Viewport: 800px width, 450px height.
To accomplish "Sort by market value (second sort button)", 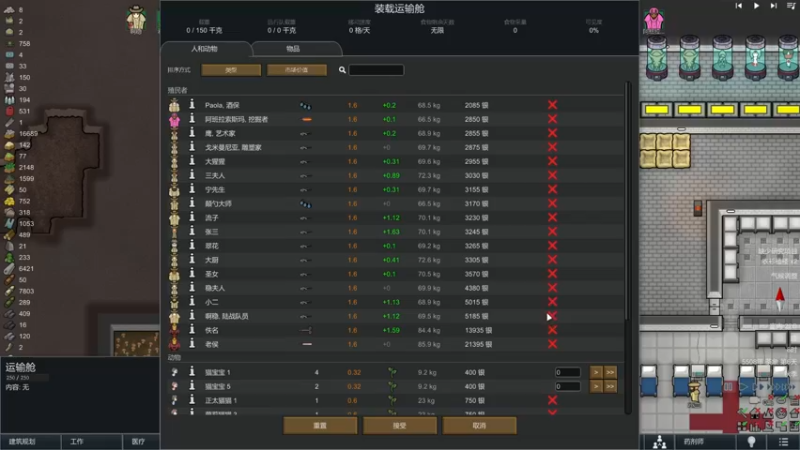I will tap(296, 70).
